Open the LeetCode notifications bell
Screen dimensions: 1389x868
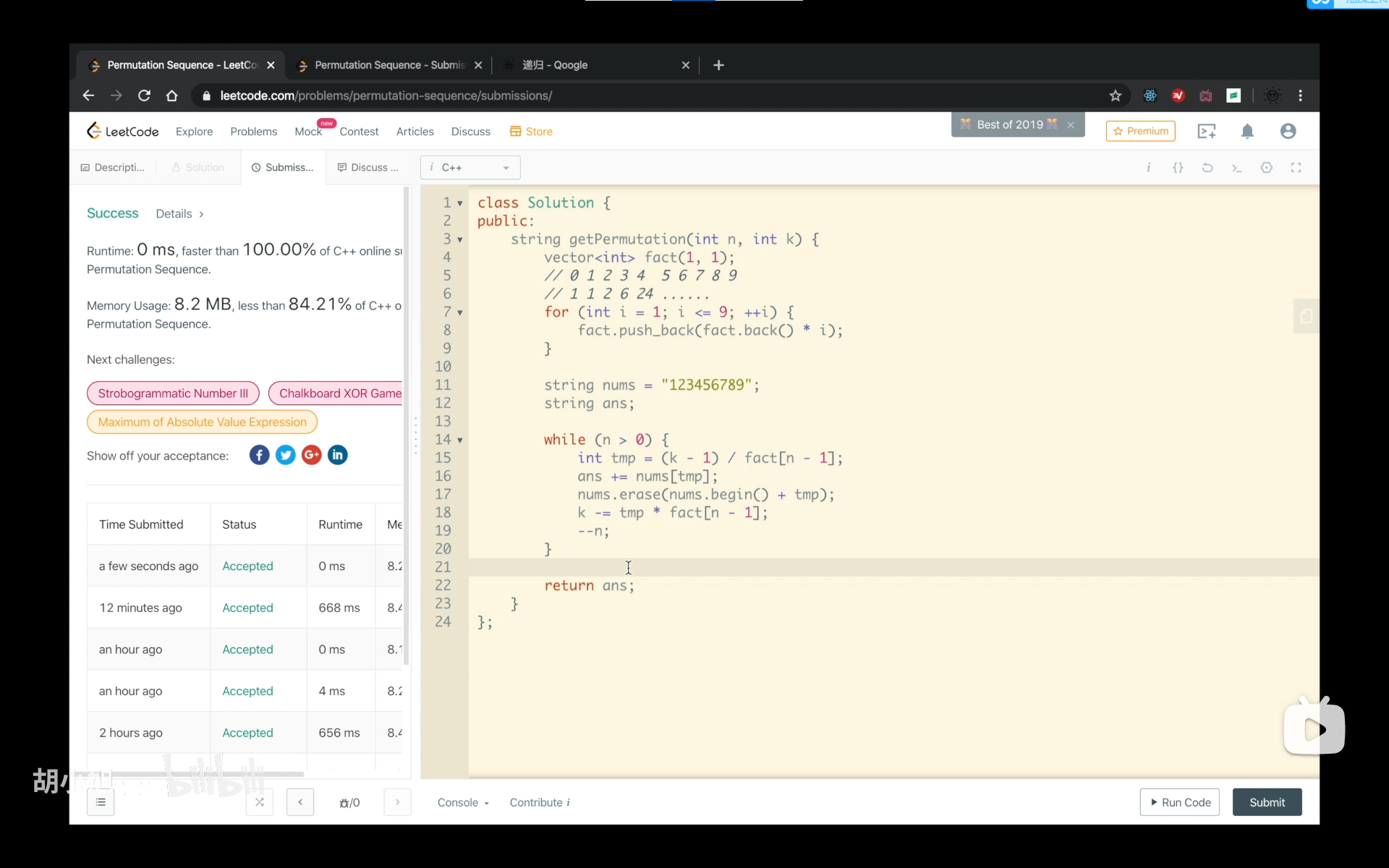click(x=1247, y=131)
